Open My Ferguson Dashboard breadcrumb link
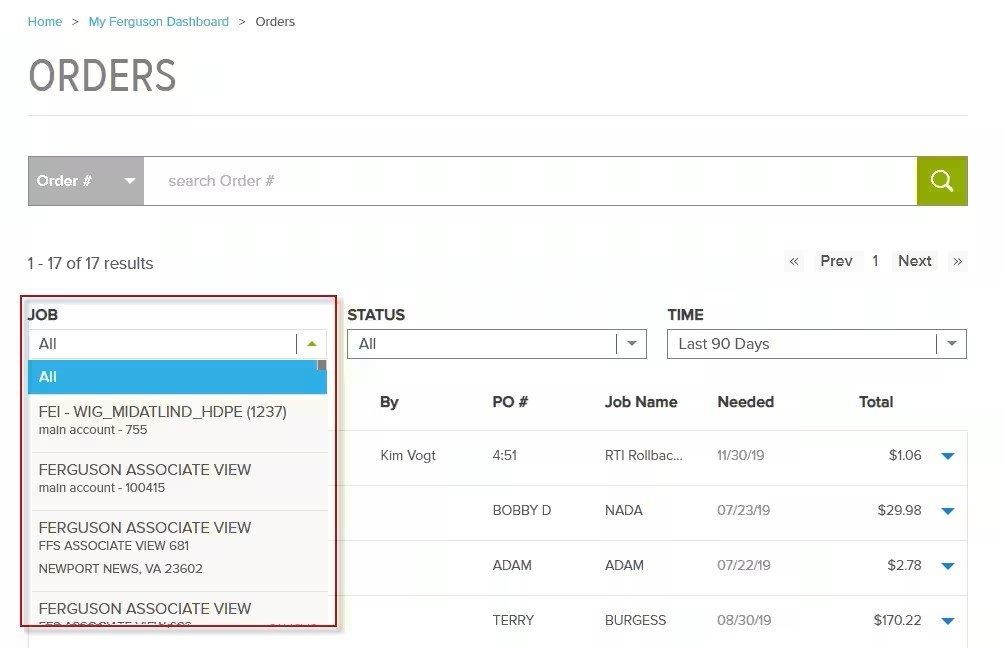The image size is (1004, 648). point(159,22)
